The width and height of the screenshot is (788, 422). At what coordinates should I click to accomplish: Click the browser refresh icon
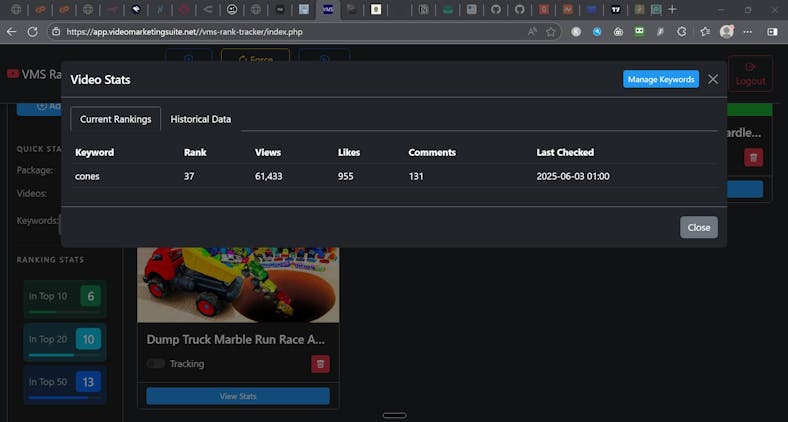(x=33, y=32)
